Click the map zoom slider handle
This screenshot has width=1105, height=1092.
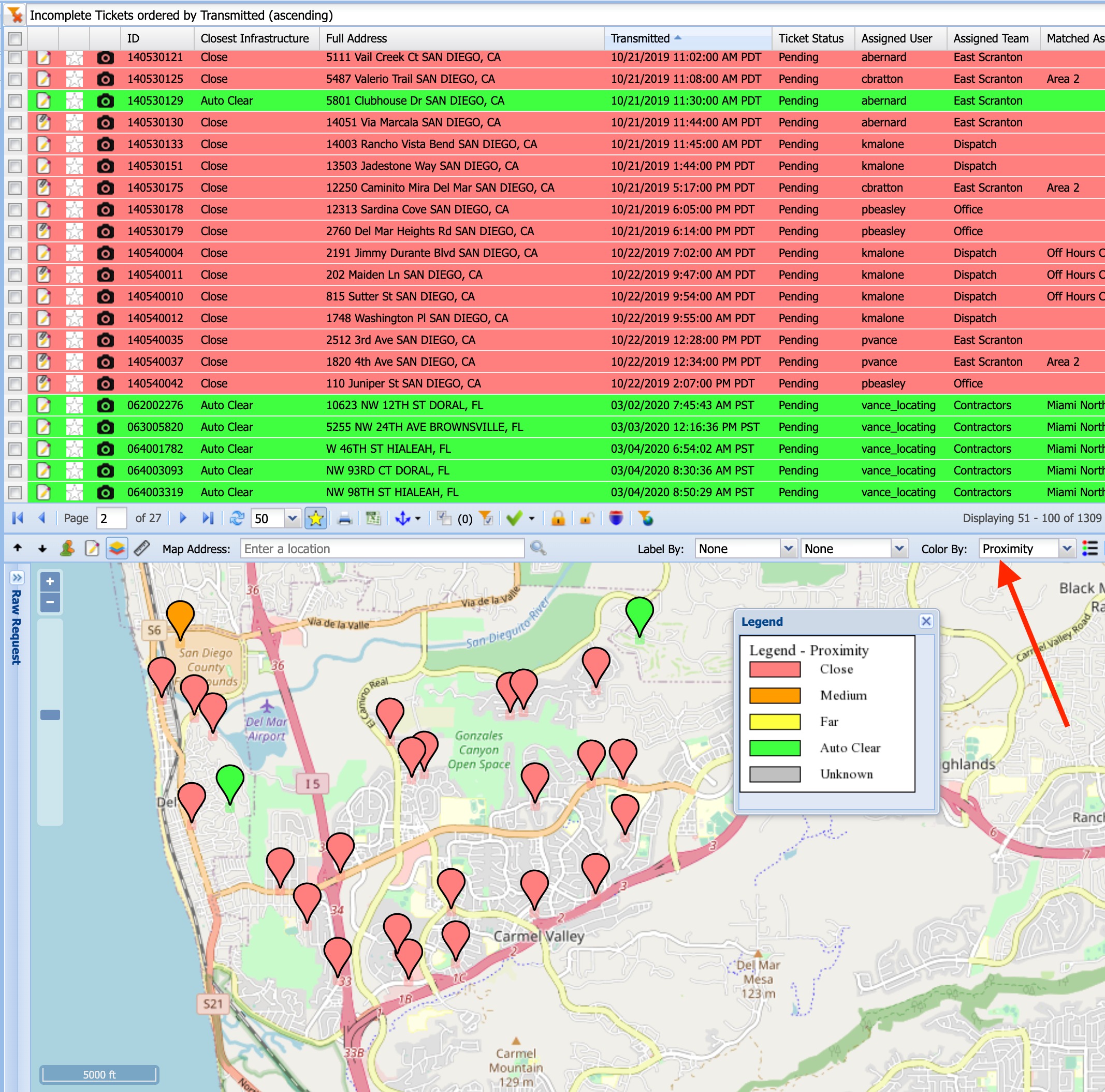pos(50,715)
